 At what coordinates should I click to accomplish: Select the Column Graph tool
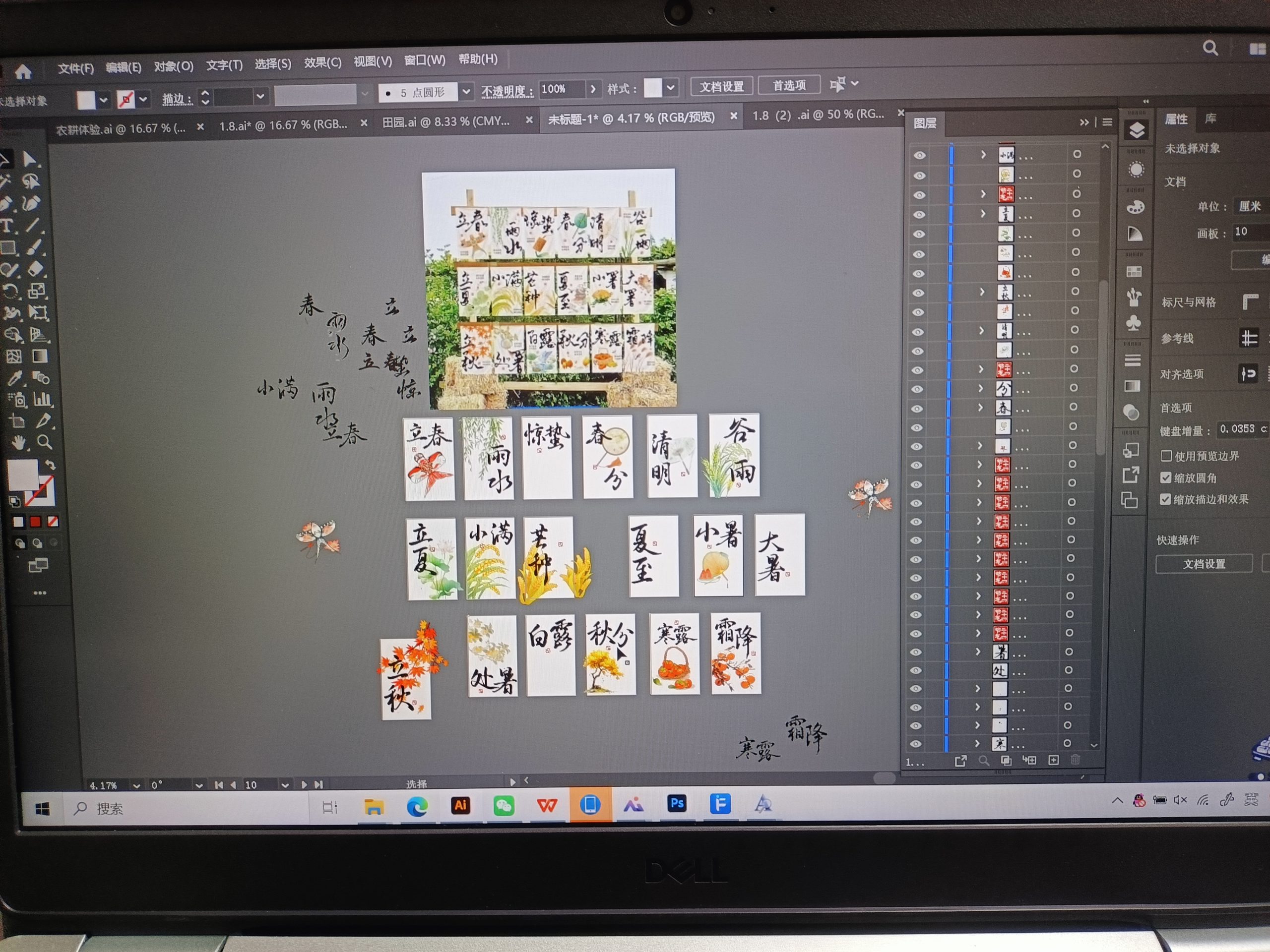pos(42,399)
